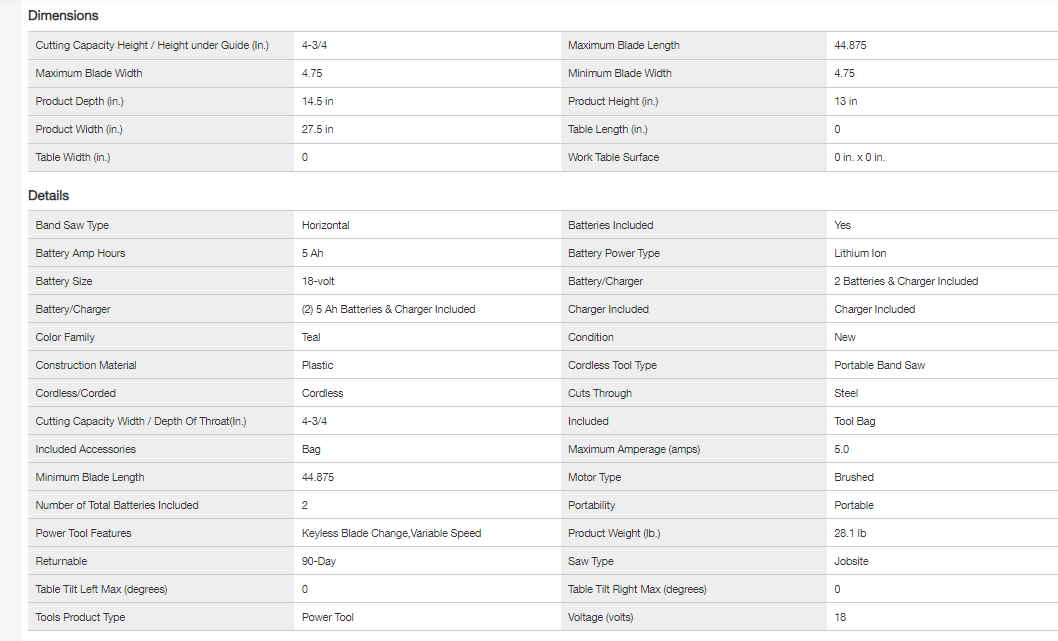Select the Product Weight value 28.1 lb
The height and width of the screenshot is (641, 1058).
pos(852,533)
